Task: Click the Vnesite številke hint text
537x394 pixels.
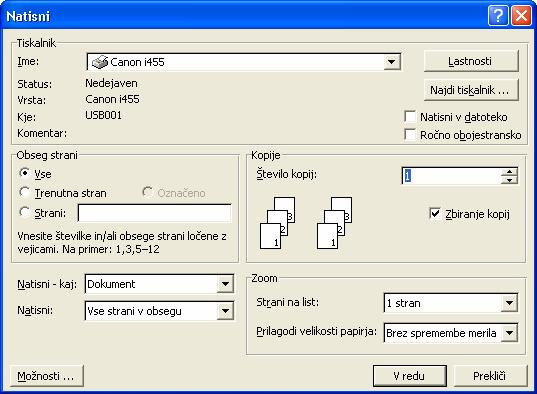Action: [x=122, y=243]
